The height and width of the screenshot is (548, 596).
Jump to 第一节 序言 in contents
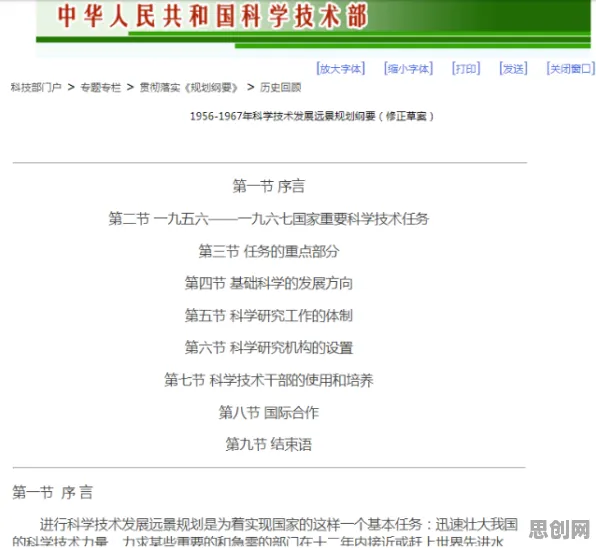(268, 186)
